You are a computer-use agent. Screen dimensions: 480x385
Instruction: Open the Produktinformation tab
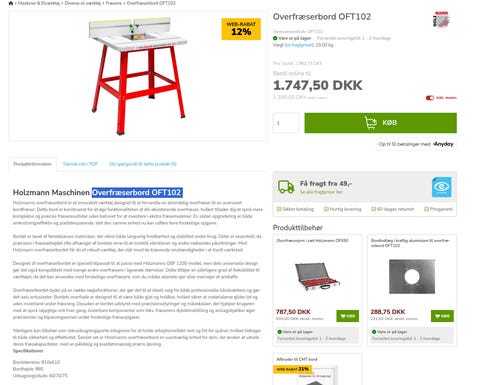click(x=32, y=164)
